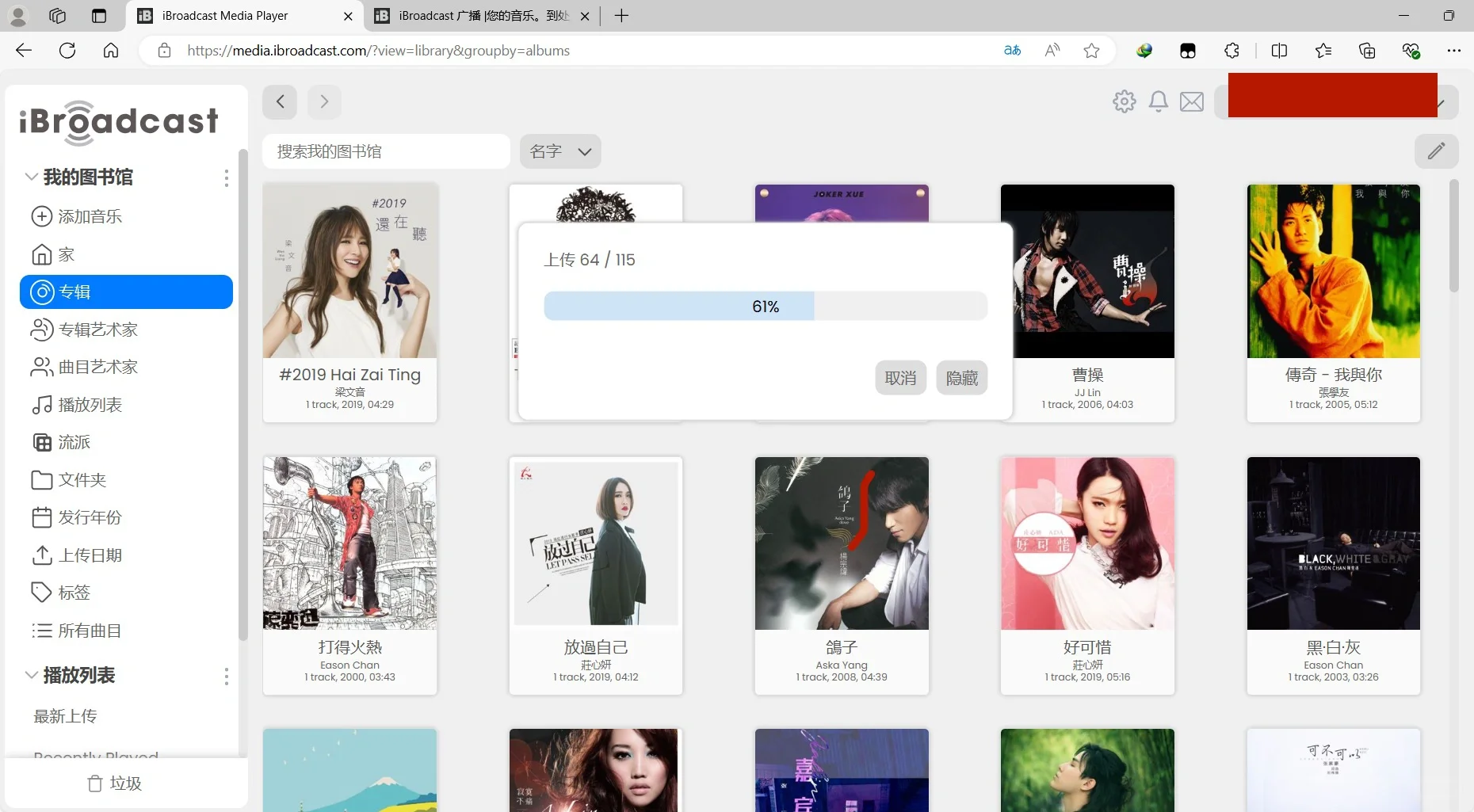Add page to favorites star icon
Screen dimensions: 1474x812
(x=1092, y=51)
